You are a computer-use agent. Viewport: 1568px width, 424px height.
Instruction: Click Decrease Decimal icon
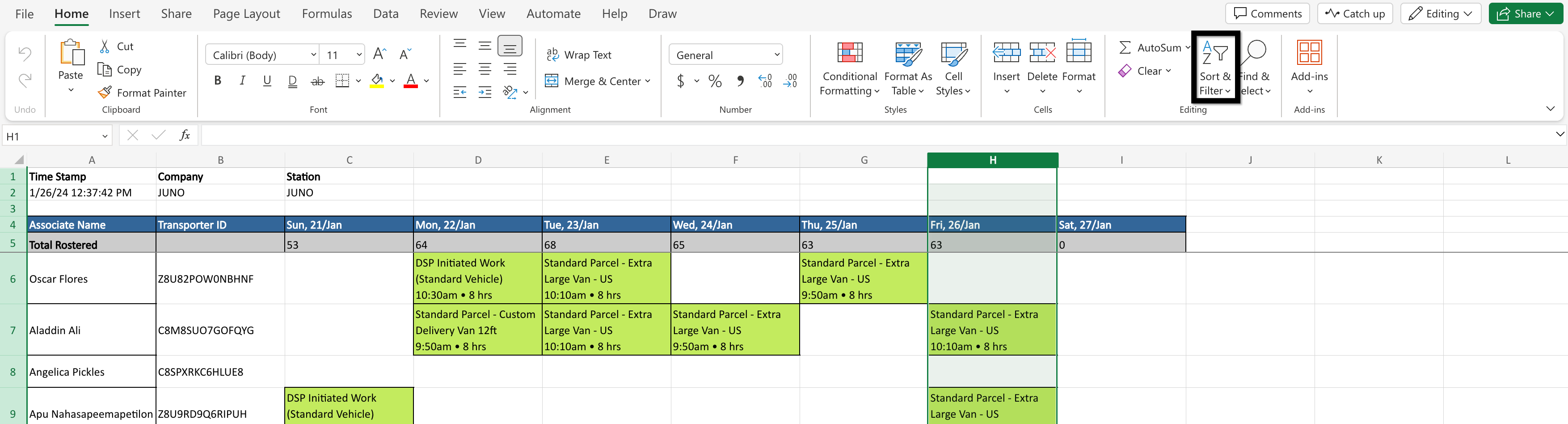point(790,81)
